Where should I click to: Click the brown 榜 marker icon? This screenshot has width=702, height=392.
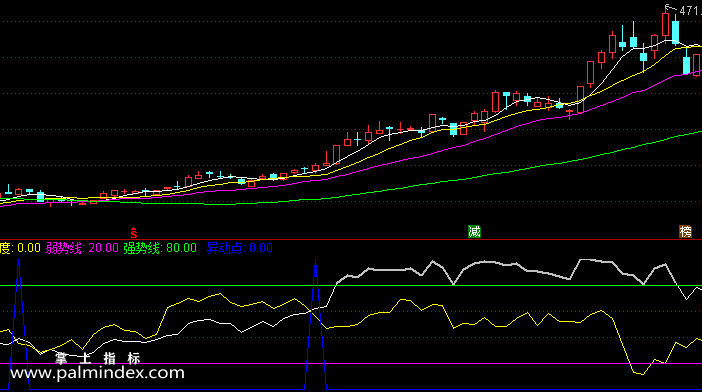[x=685, y=232]
